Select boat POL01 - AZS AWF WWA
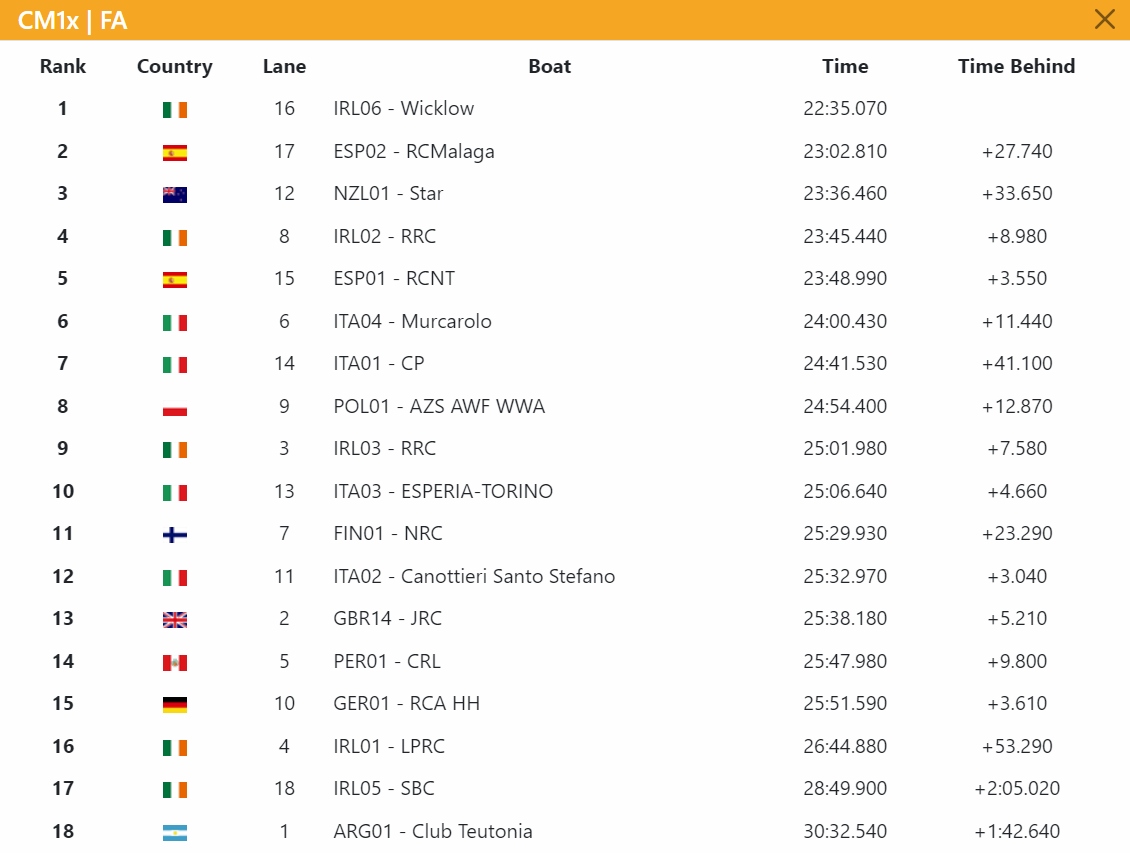This screenshot has height=853, width=1130. [x=439, y=406]
